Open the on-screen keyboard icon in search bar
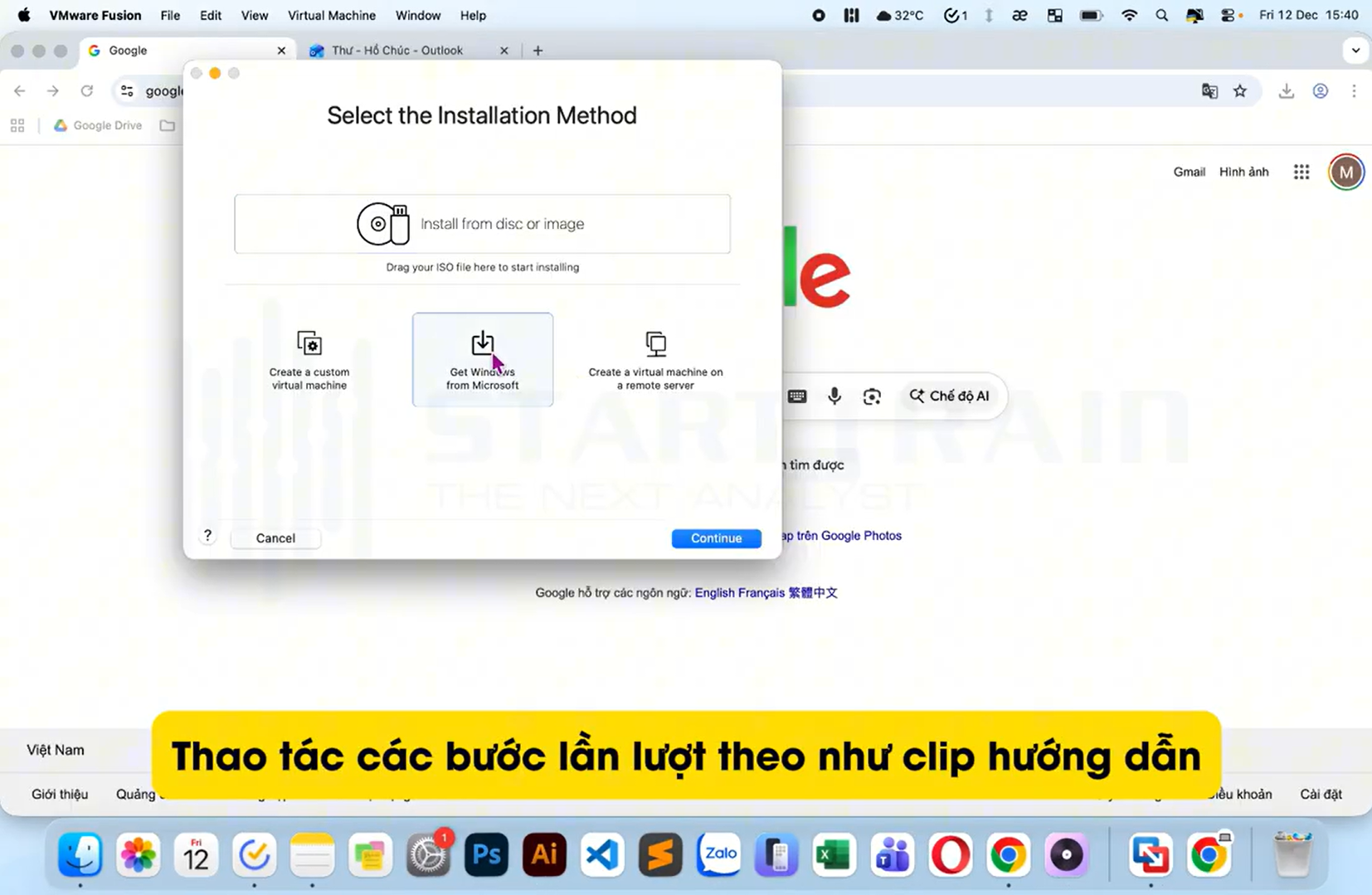 point(797,396)
